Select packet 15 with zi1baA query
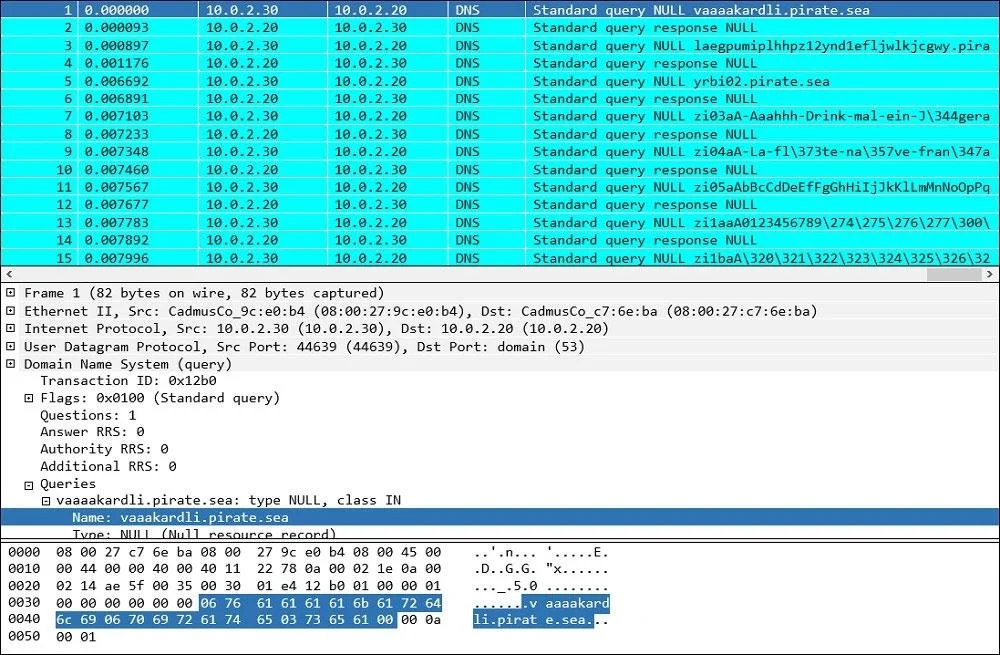The height and width of the screenshot is (655, 1000). [500, 258]
